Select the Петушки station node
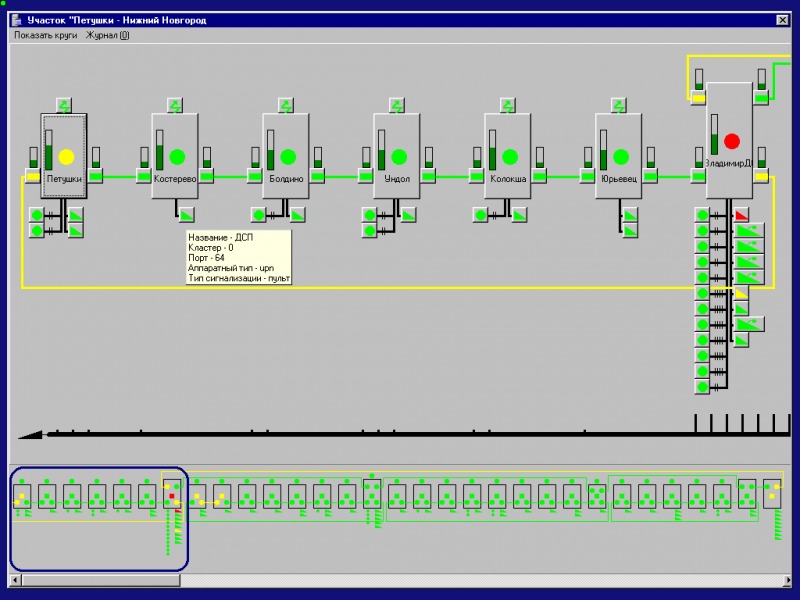 (65, 156)
